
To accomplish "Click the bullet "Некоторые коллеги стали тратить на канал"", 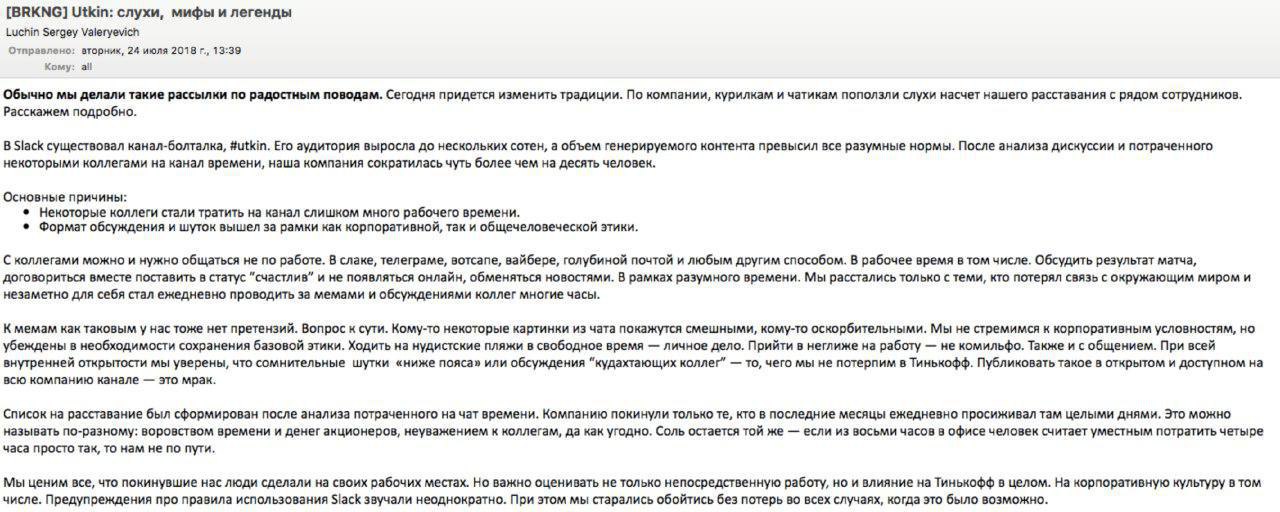I will tap(279, 212).
